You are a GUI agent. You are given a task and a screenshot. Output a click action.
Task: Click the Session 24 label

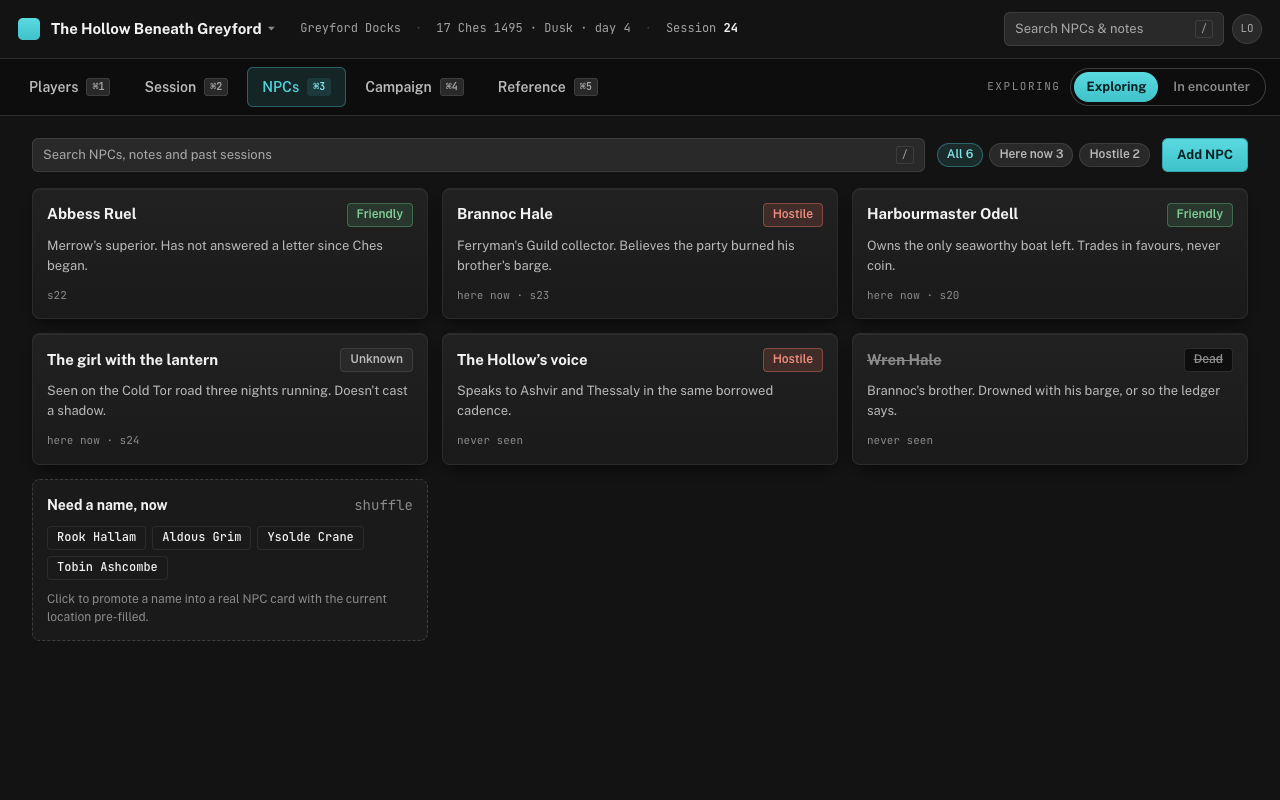(702, 29)
